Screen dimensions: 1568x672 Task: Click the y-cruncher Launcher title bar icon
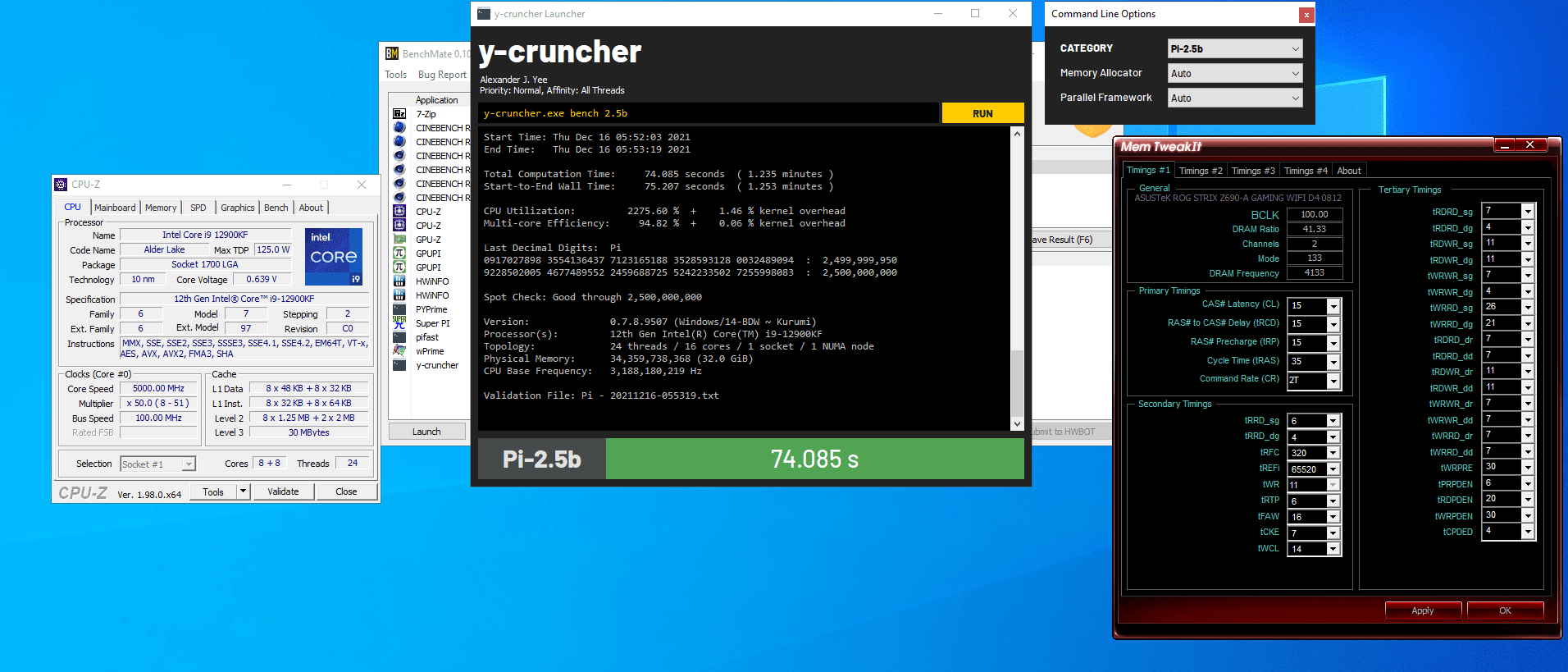click(484, 14)
